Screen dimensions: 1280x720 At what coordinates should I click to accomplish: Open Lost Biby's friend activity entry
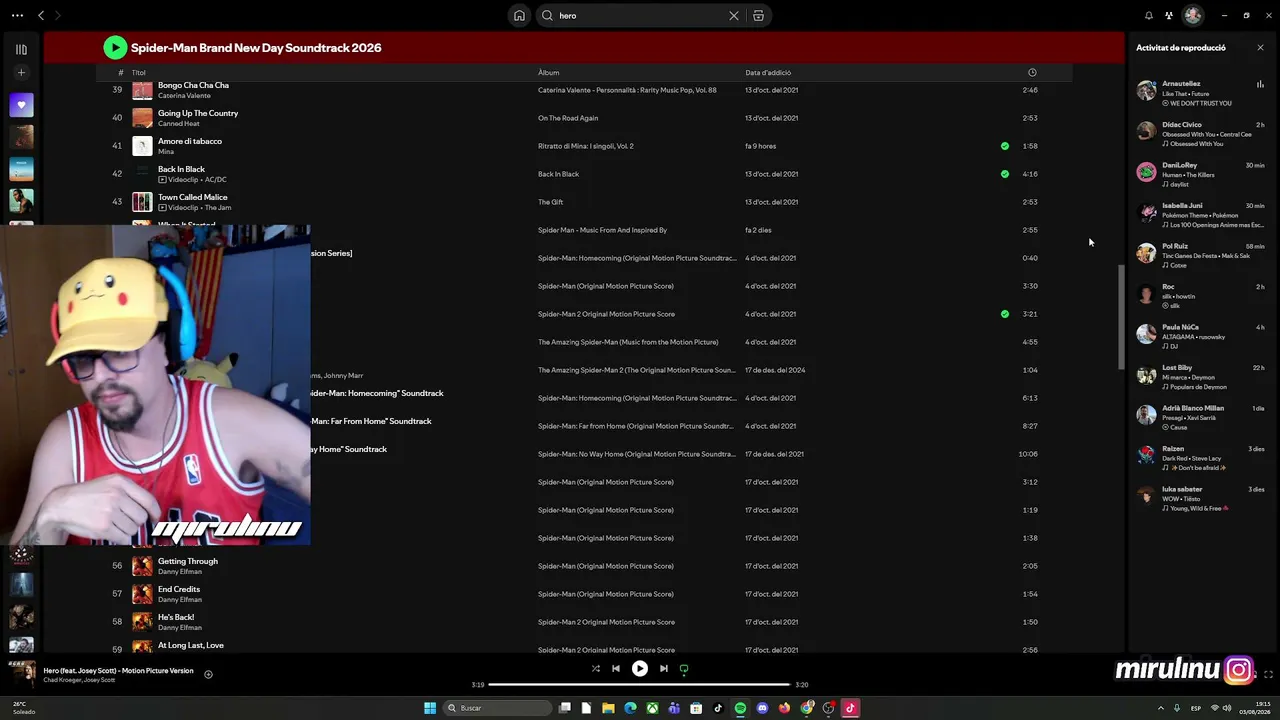[x=1202, y=377]
